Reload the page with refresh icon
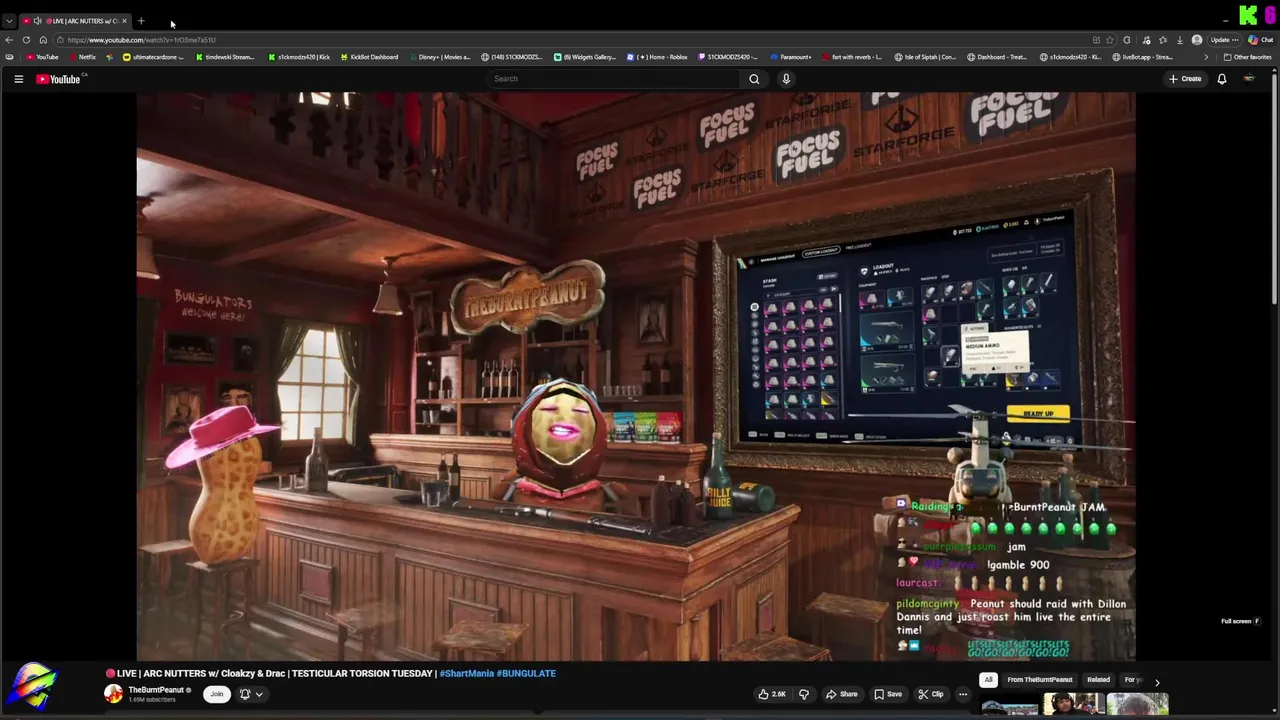The height and width of the screenshot is (720, 1280). pos(26,40)
